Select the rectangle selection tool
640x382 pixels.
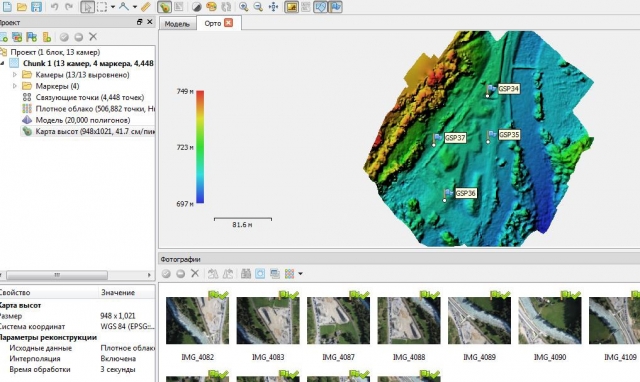coord(102,7)
